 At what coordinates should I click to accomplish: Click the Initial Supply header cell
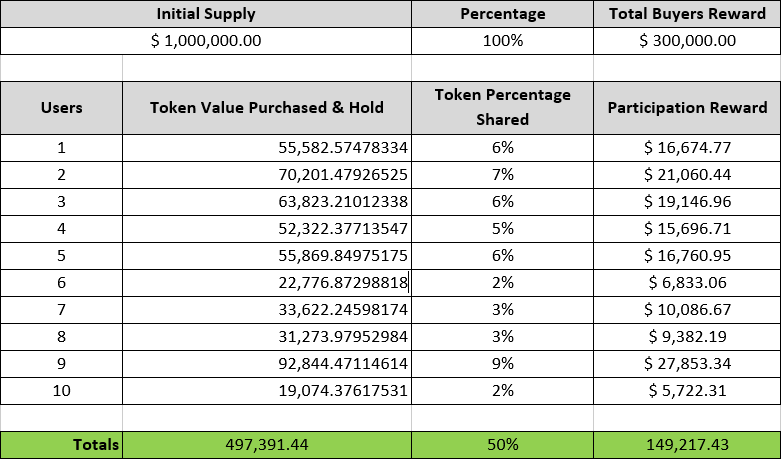pos(206,14)
